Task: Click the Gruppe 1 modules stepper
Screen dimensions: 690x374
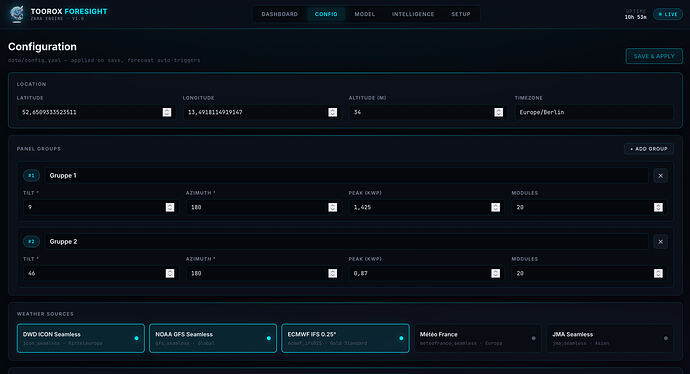Action: tap(658, 207)
